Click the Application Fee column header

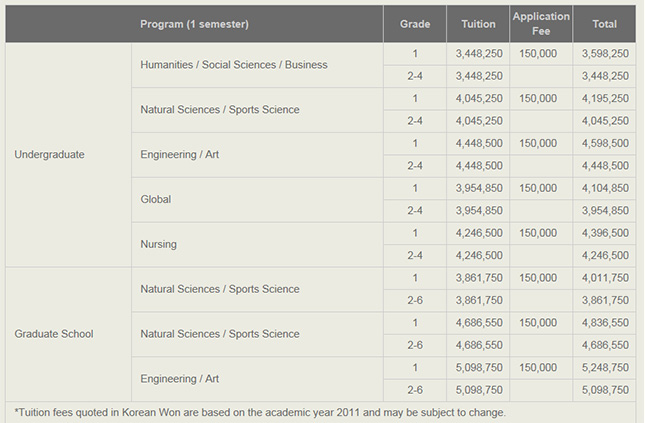coord(540,24)
